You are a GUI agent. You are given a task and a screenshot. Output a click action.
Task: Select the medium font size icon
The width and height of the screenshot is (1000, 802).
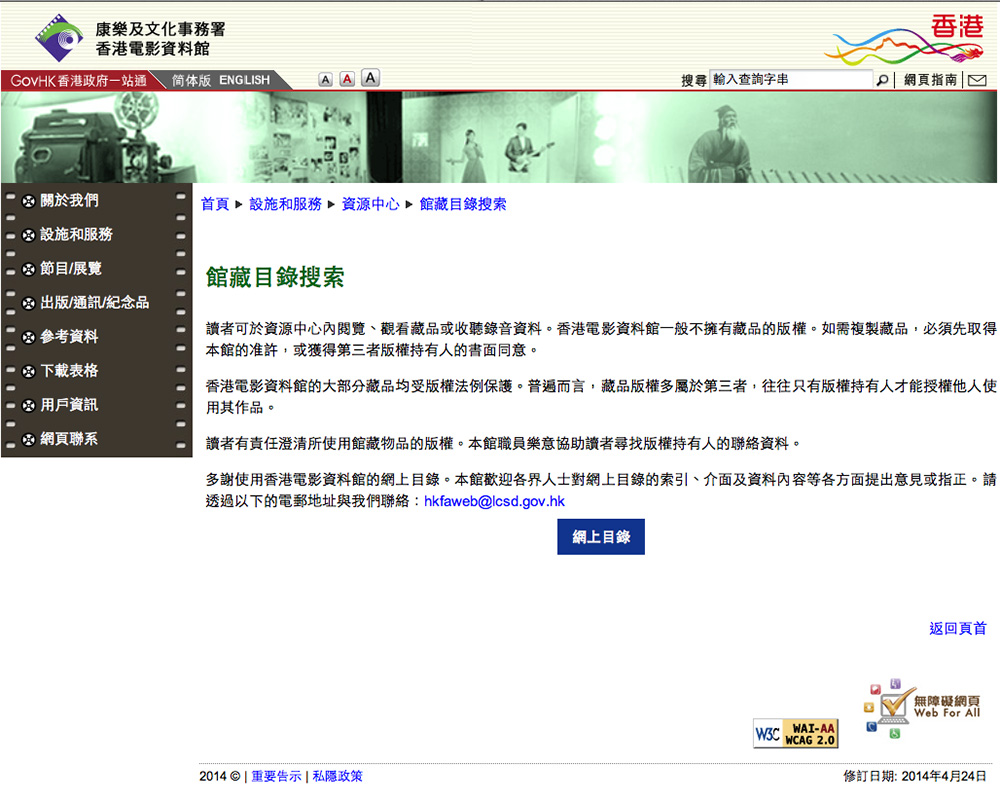tap(347, 79)
